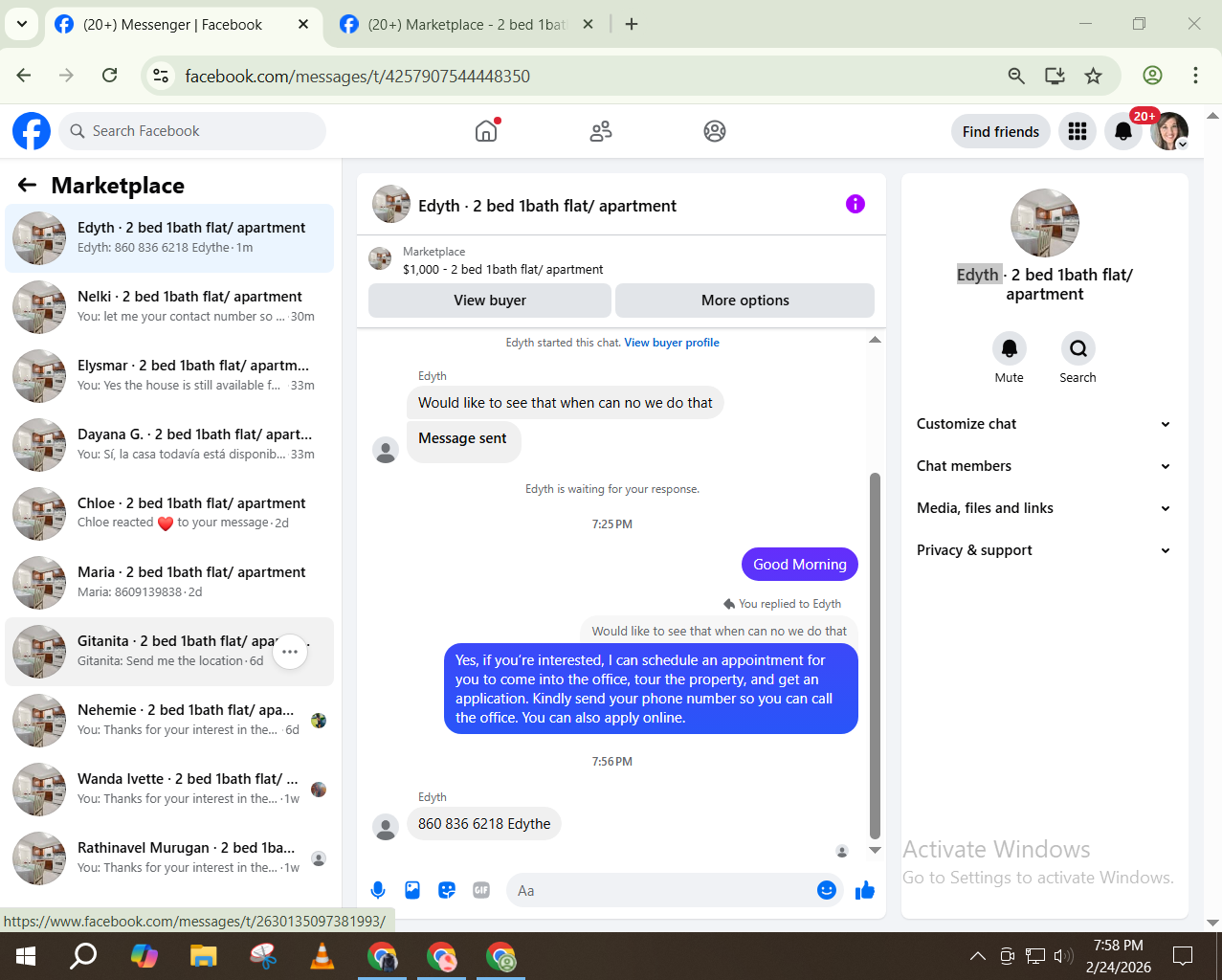
Task: Expand the Customize chat section
Action: [1044, 424]
